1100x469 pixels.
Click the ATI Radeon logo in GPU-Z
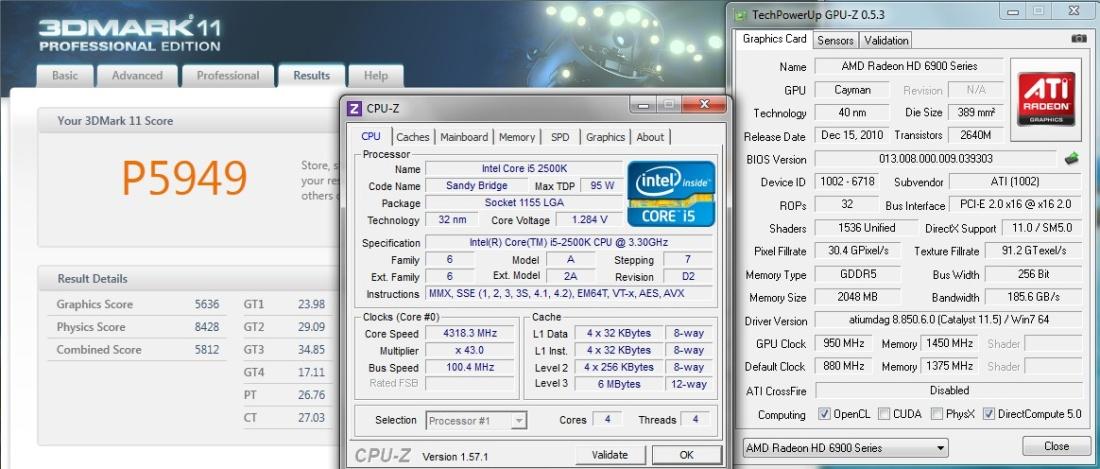tap(1047, 99)
